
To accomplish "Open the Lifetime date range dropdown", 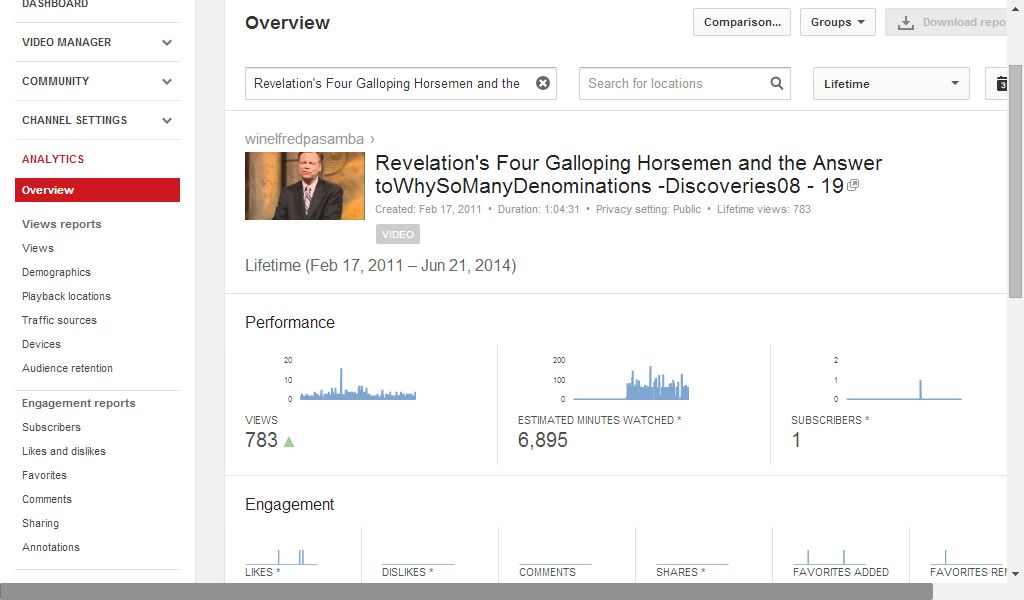I will click(891, 84).
